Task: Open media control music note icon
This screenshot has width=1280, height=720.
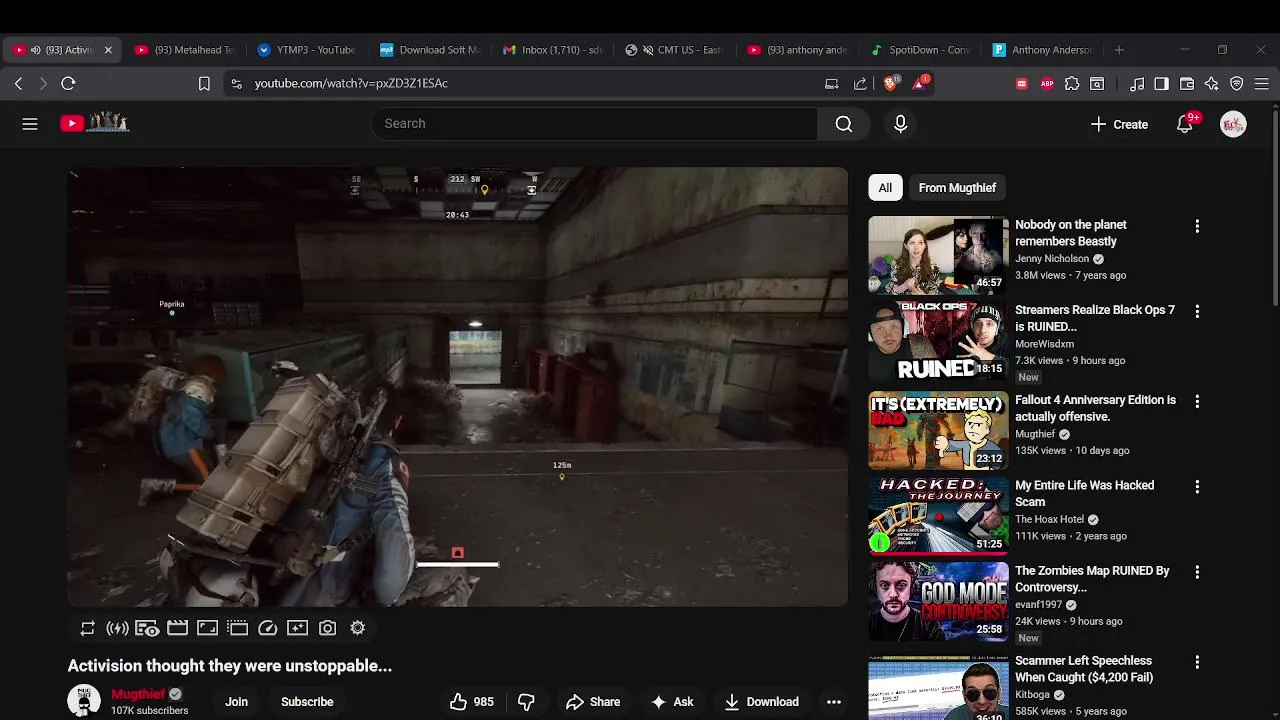Action: click(1136, 84)
